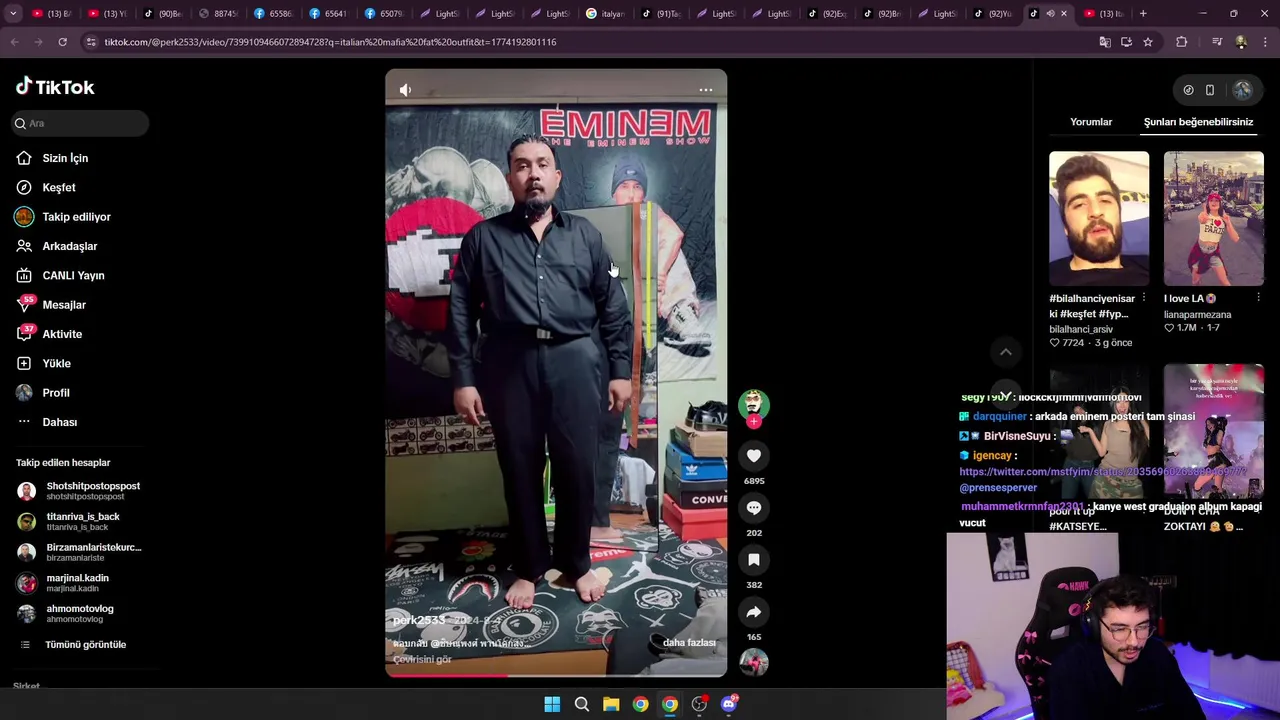Open bilalhanciyenisarki recommended video thumbnail
Image resolution: width=1280 pixels, height=720 pixels.
tap(1099, 218)
